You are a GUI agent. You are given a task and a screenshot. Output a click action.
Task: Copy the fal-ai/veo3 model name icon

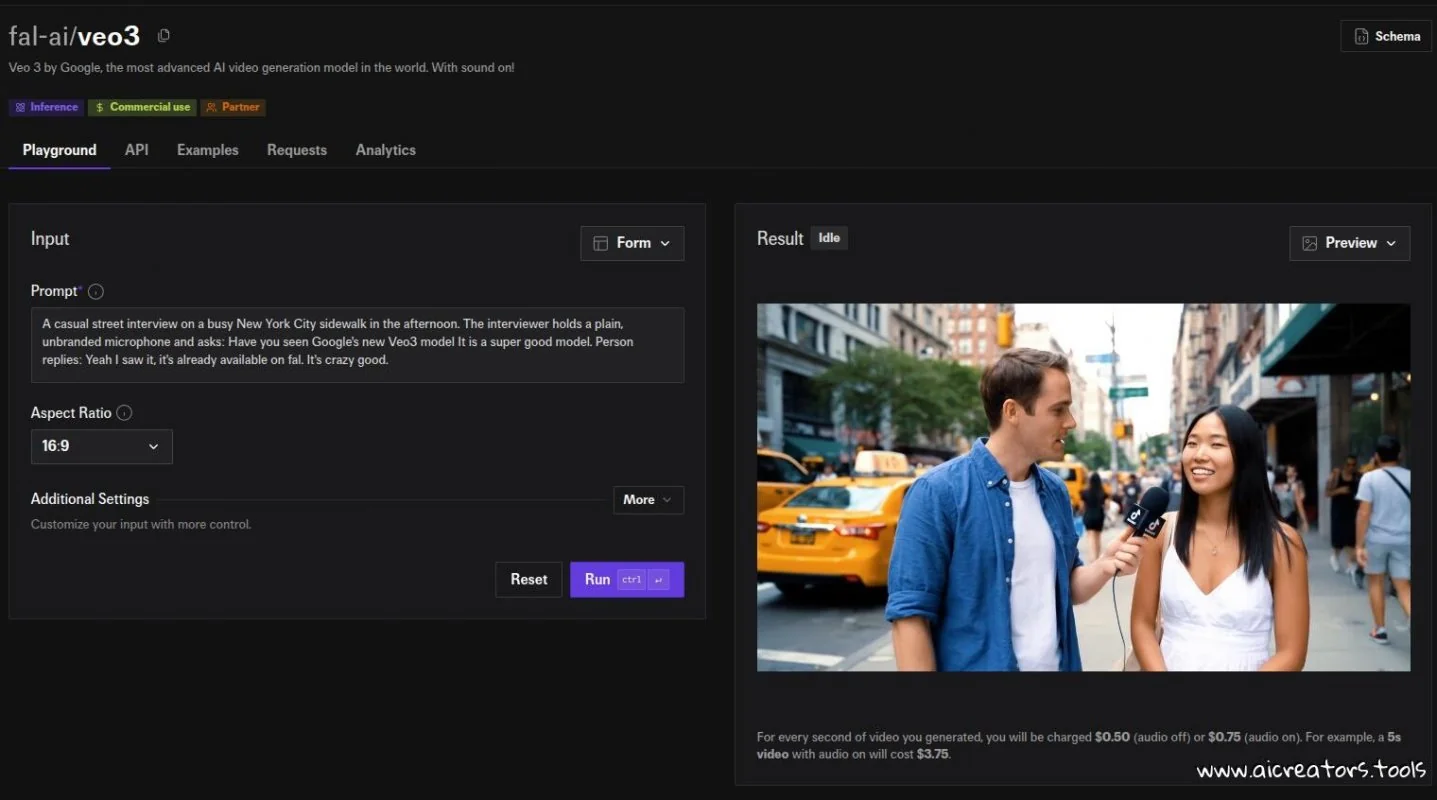tap(164, 36)
